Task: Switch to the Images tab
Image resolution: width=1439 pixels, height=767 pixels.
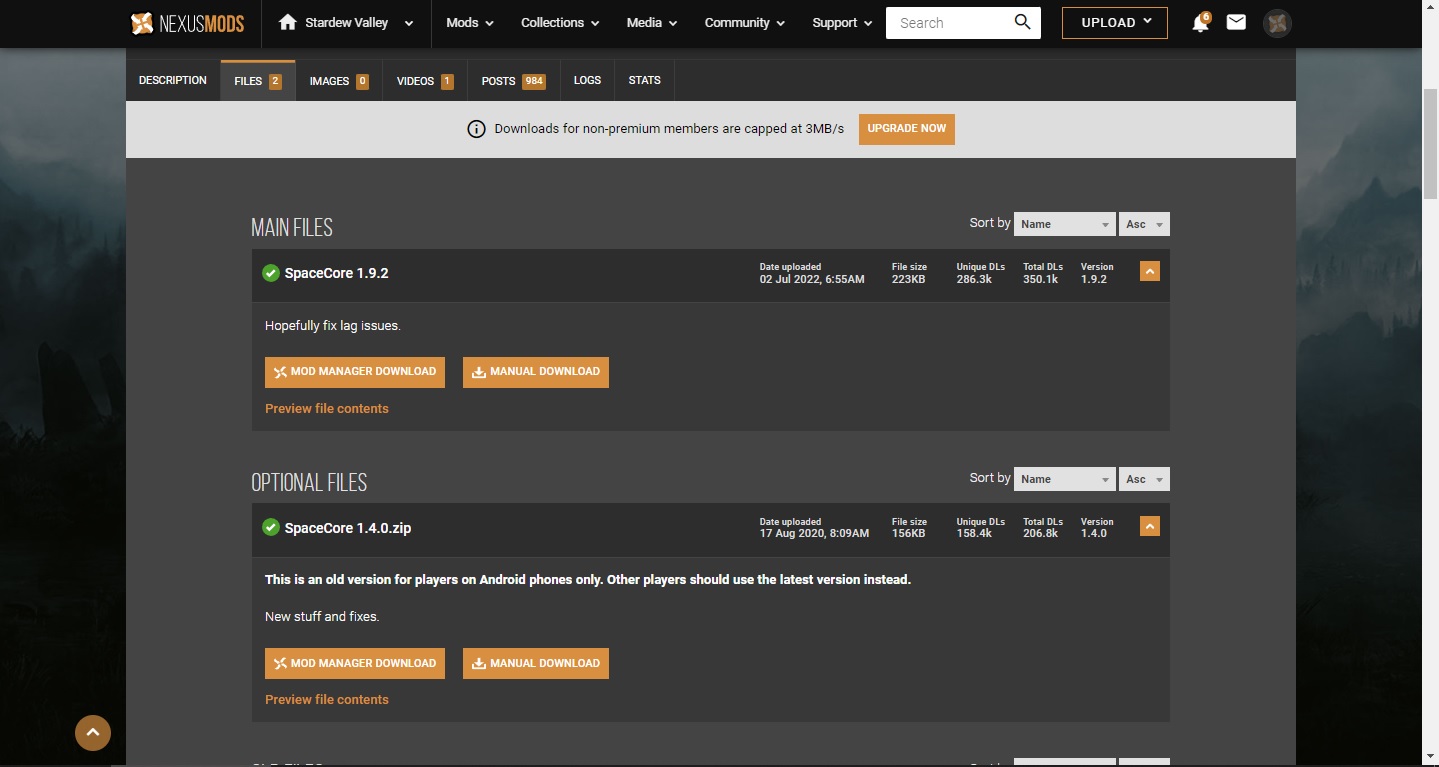Action: pos(339,81)
